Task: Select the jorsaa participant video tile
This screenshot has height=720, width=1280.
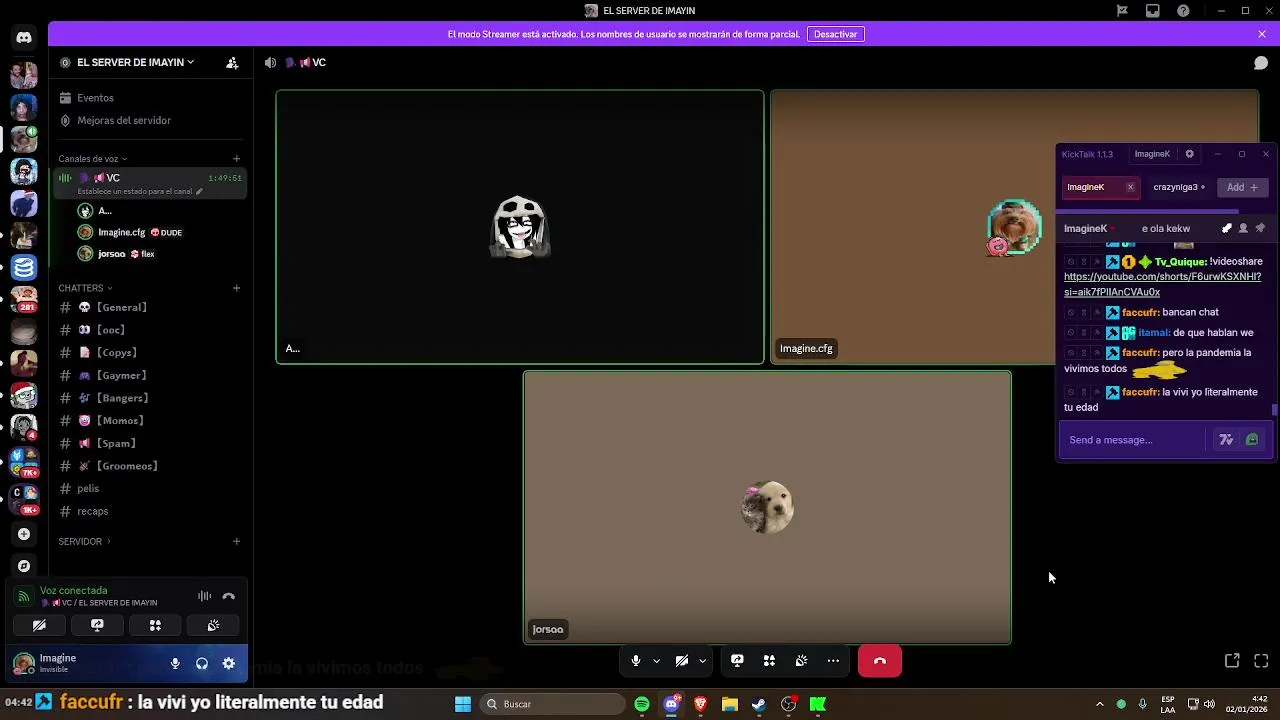Action: tap(767, 507)
